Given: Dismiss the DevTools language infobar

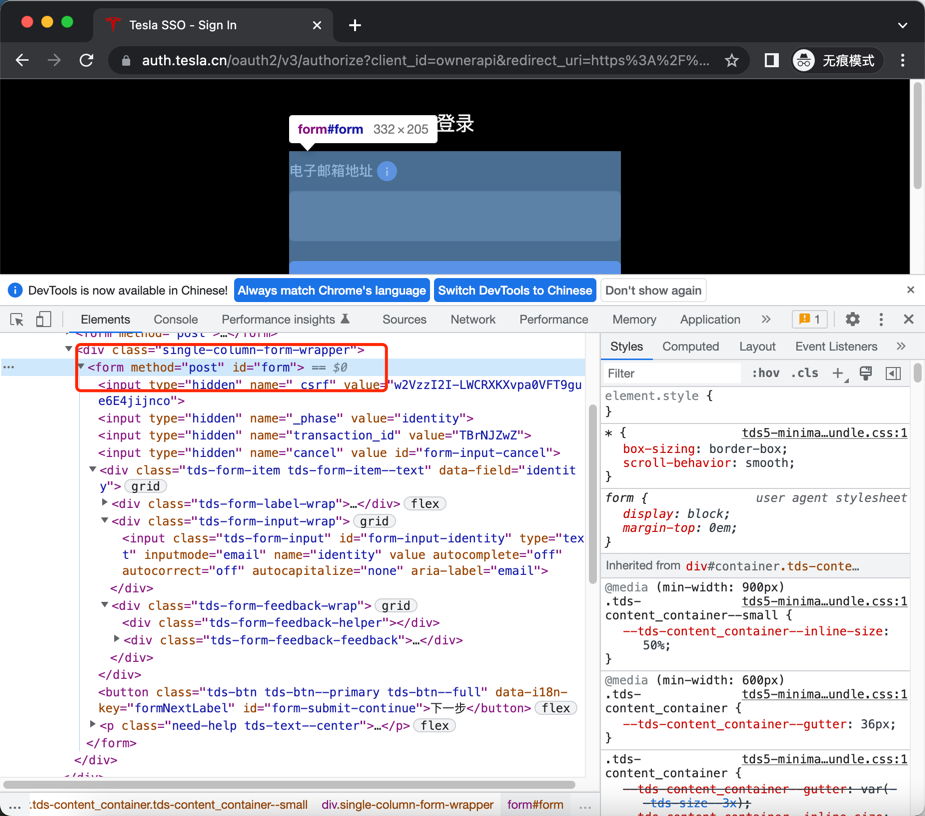Looking at the screenshot, I should click(910, 290).
